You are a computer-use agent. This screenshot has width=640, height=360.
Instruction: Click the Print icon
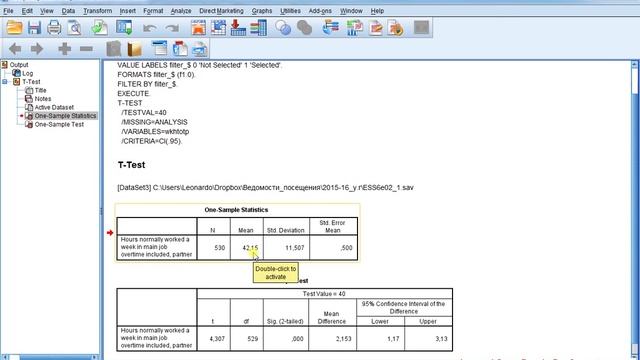click(x=54, y=28)
